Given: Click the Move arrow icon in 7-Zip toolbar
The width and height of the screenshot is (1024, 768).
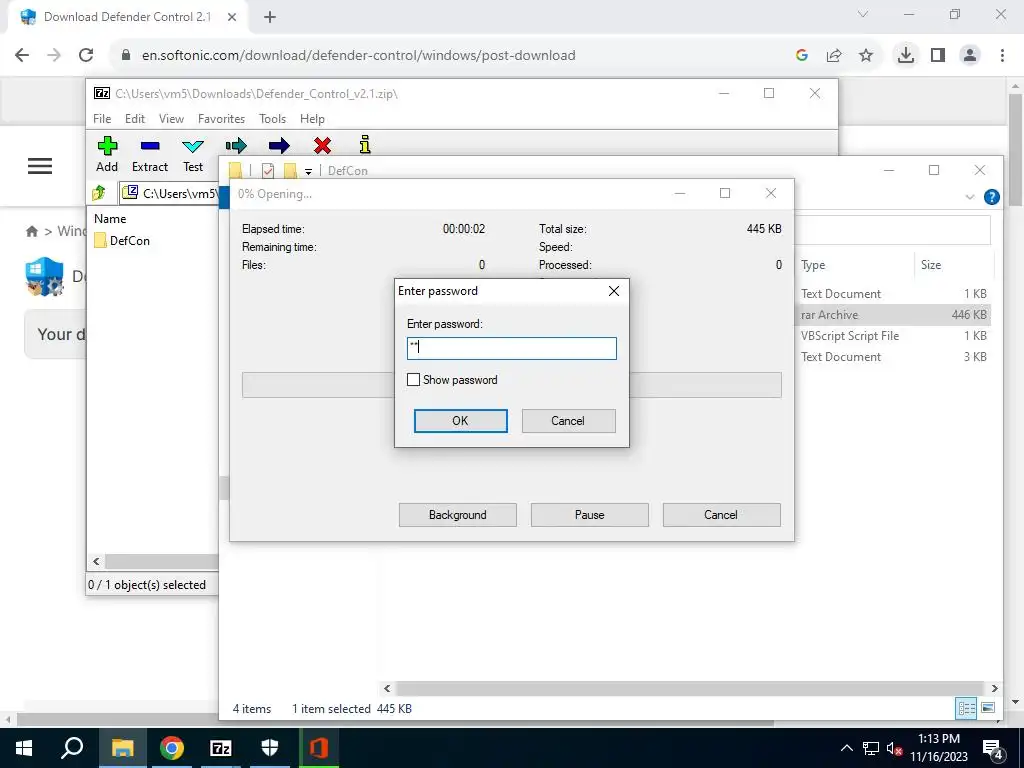Looking at the screenshot, I should click(x=279, y=145).
